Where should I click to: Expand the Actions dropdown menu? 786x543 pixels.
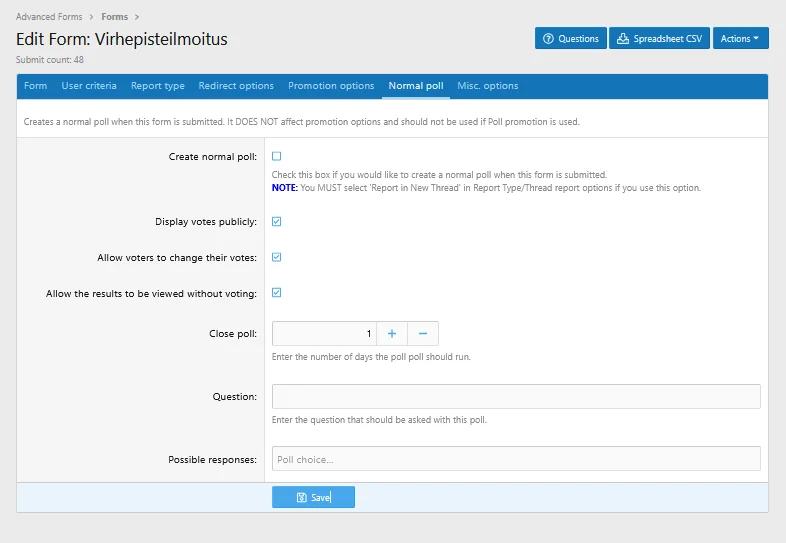click(x=740, y=38)
